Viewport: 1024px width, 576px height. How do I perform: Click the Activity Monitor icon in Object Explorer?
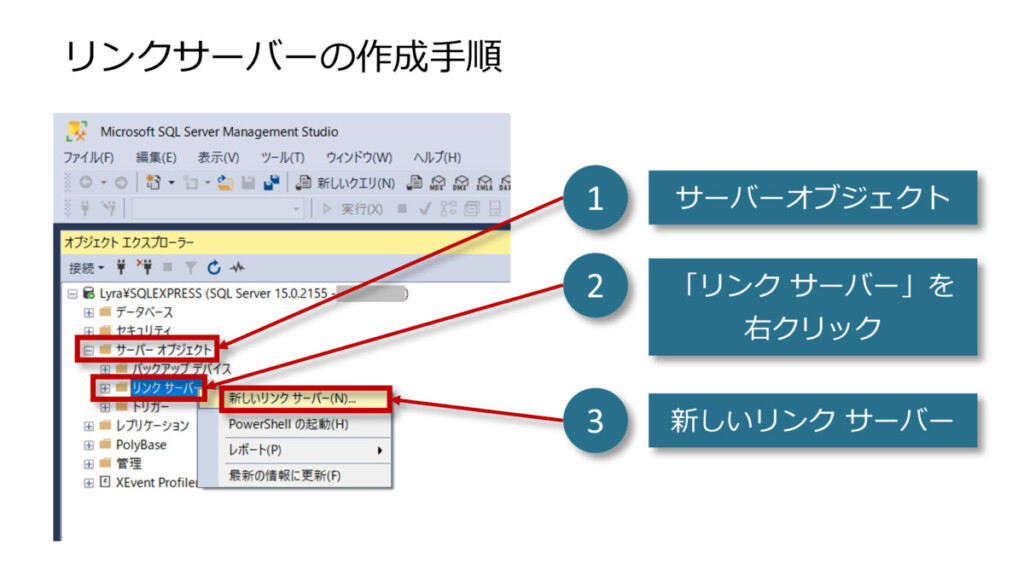point(237,268)
